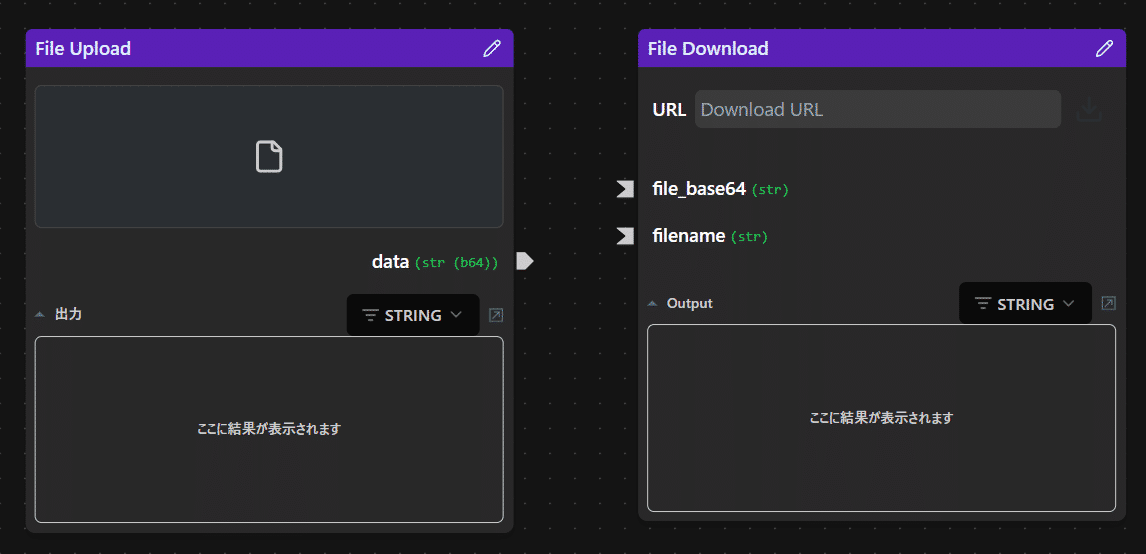The image size is (1146, 554).
Task: Select the File Download node title bar
Action: click(x=860, y=48)
